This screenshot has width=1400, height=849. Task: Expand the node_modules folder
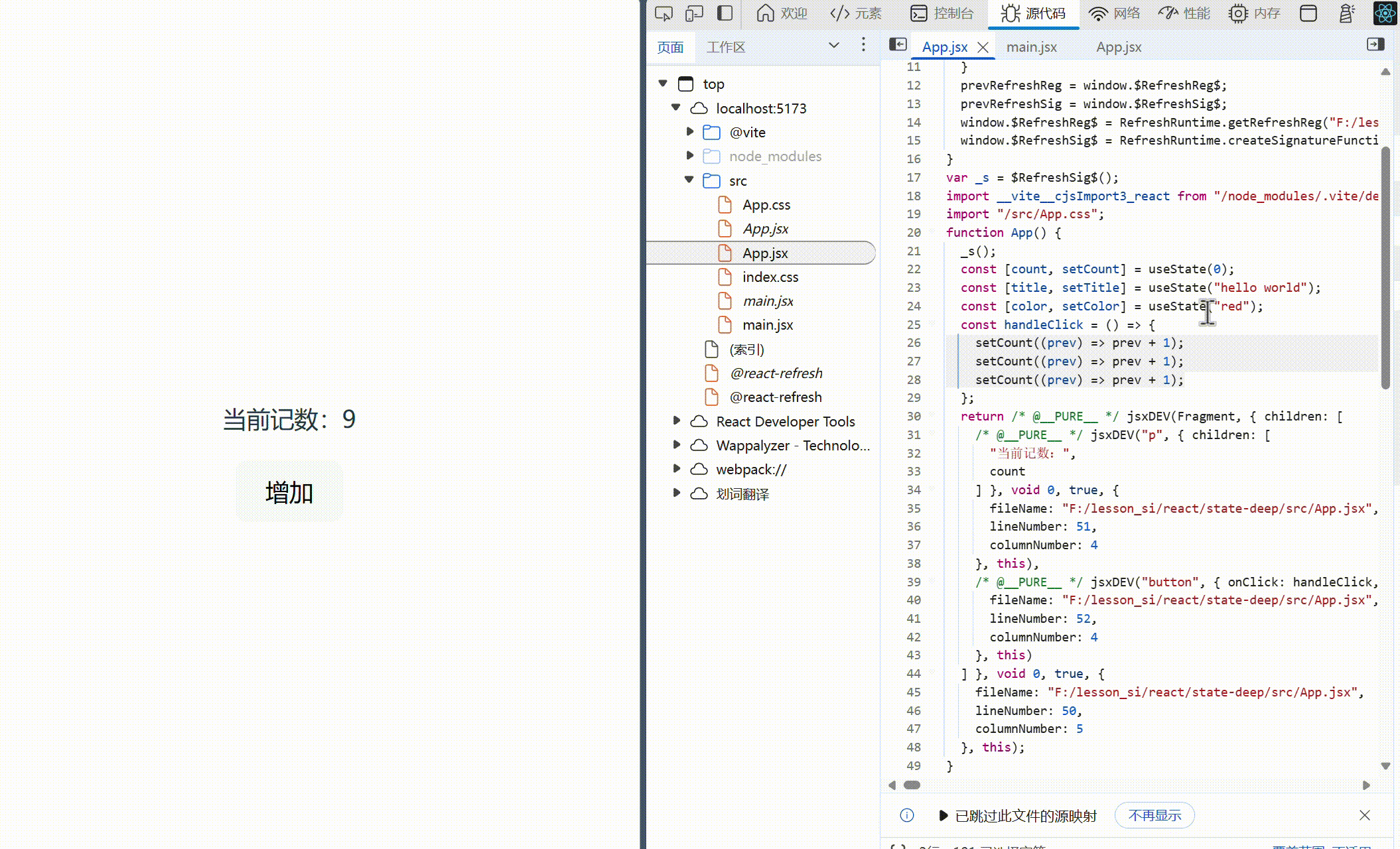[x=689, y=156]
